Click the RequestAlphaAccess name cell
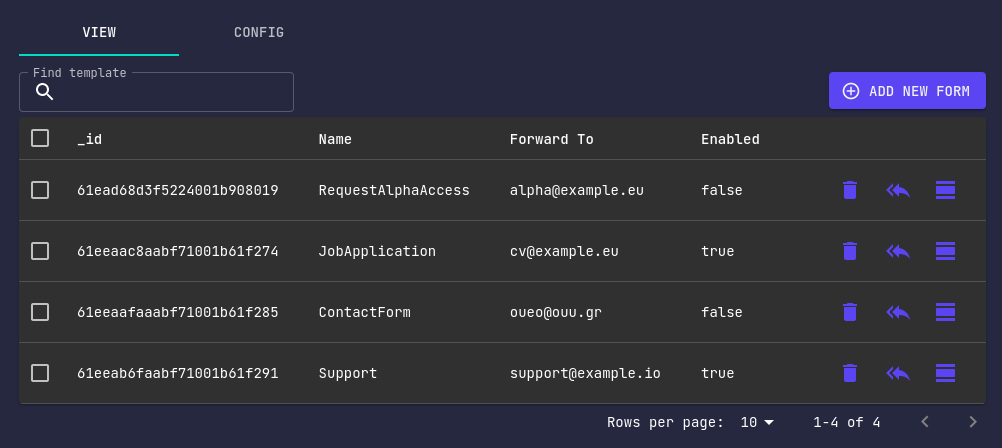1002x448 pixels. (394, 190)
